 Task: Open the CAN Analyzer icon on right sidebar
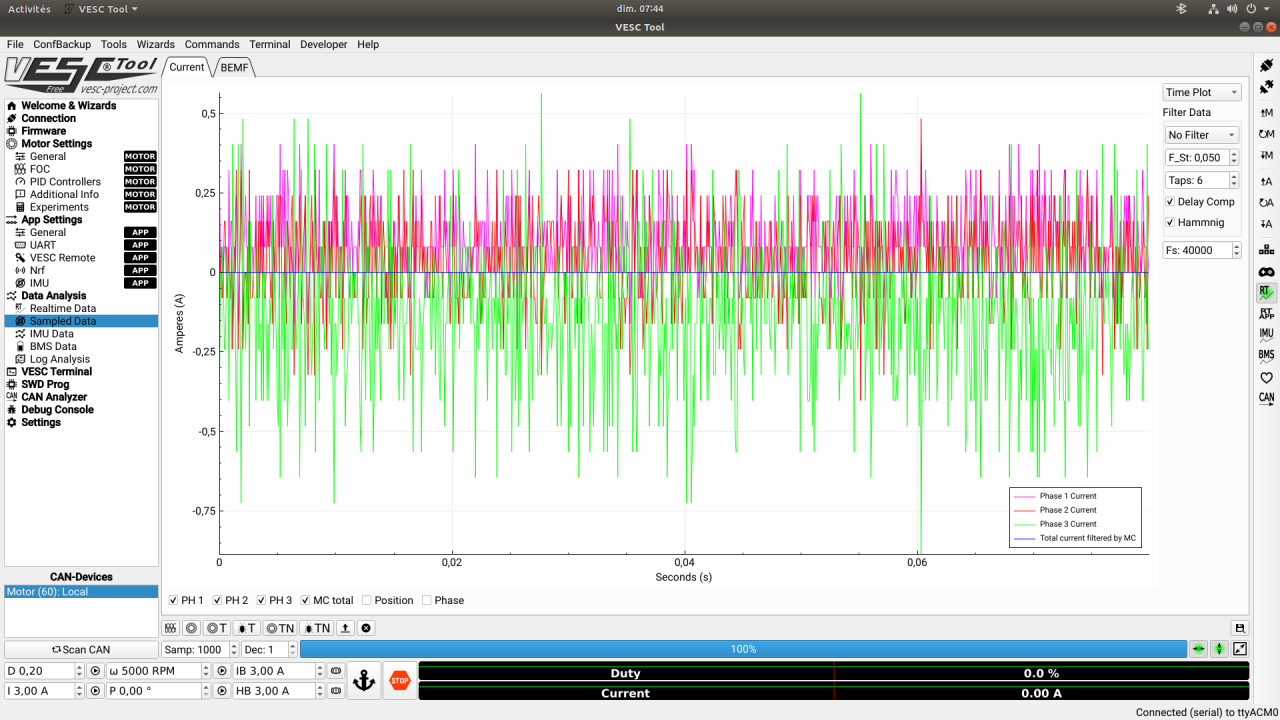point(1266,397)
